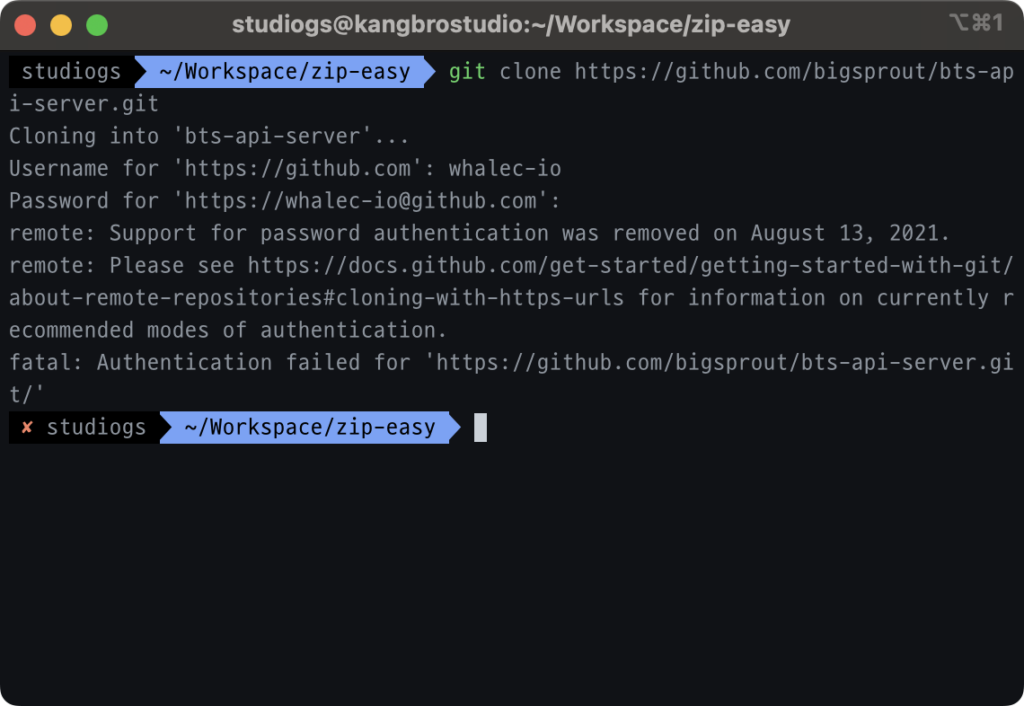Click the first prompt's ~/Workspace/zip-easy path segment

tap(285, 71)
